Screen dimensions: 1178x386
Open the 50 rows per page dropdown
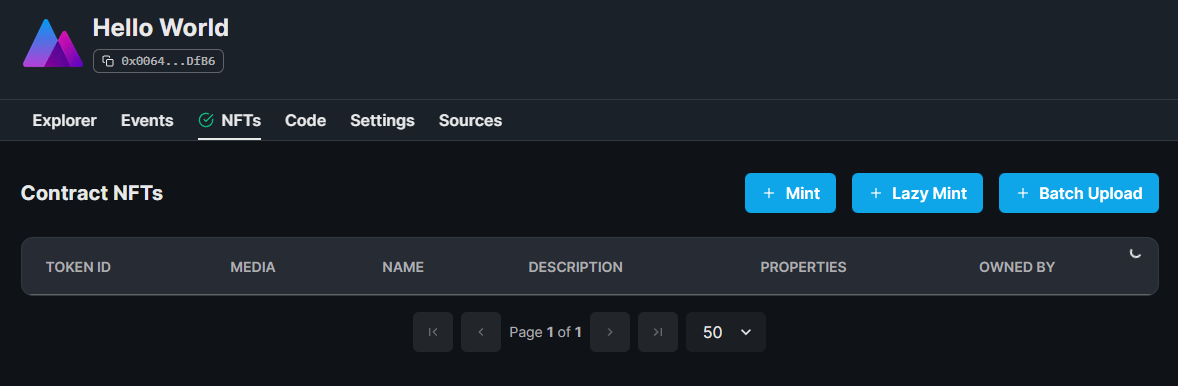point(726,332)
